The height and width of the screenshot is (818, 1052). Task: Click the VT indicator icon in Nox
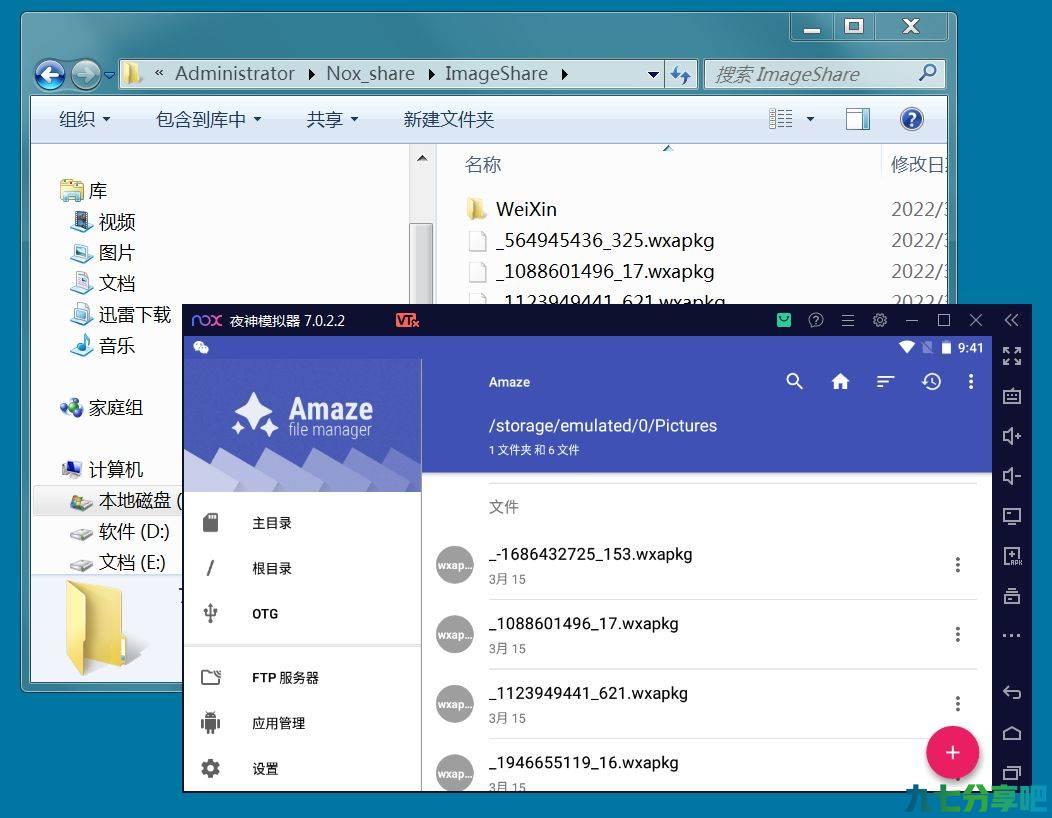point(407,321)
